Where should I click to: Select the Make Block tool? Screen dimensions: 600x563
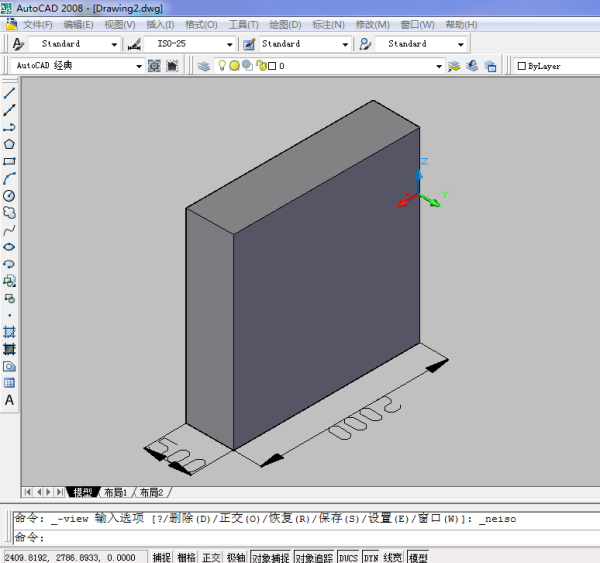click(9, 299)
